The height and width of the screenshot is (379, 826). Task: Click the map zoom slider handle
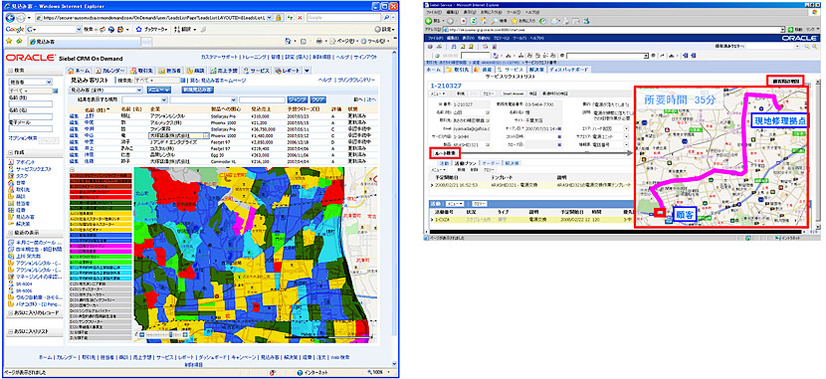[x=169, y=335]
